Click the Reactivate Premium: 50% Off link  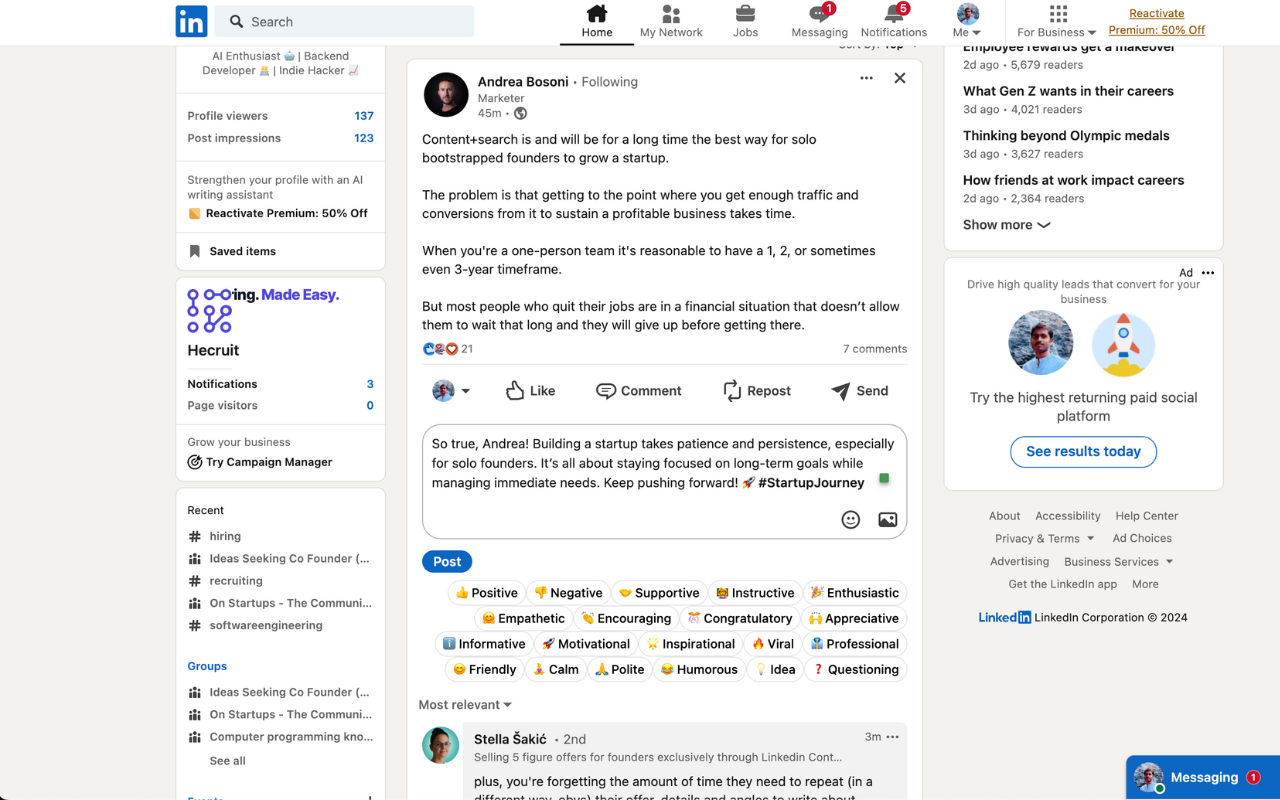1156,22
